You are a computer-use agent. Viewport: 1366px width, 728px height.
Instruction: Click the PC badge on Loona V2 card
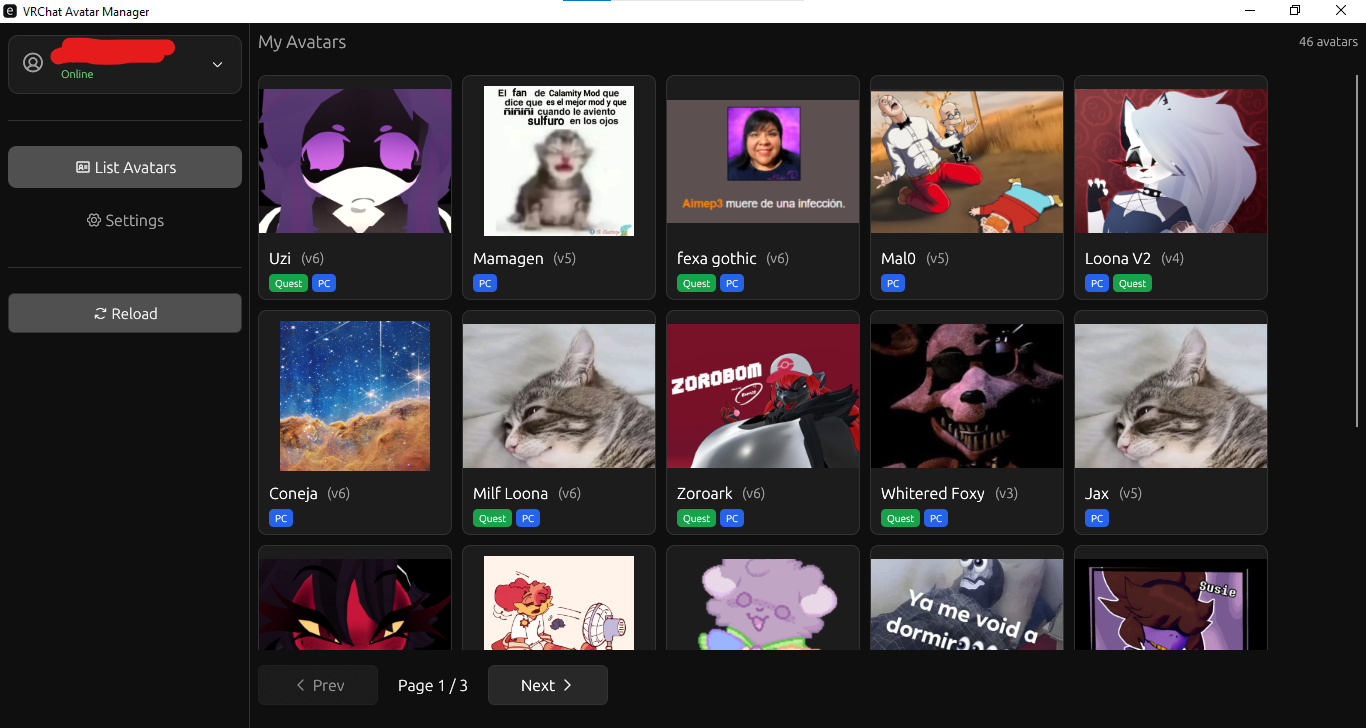(x=1097, y=283)
